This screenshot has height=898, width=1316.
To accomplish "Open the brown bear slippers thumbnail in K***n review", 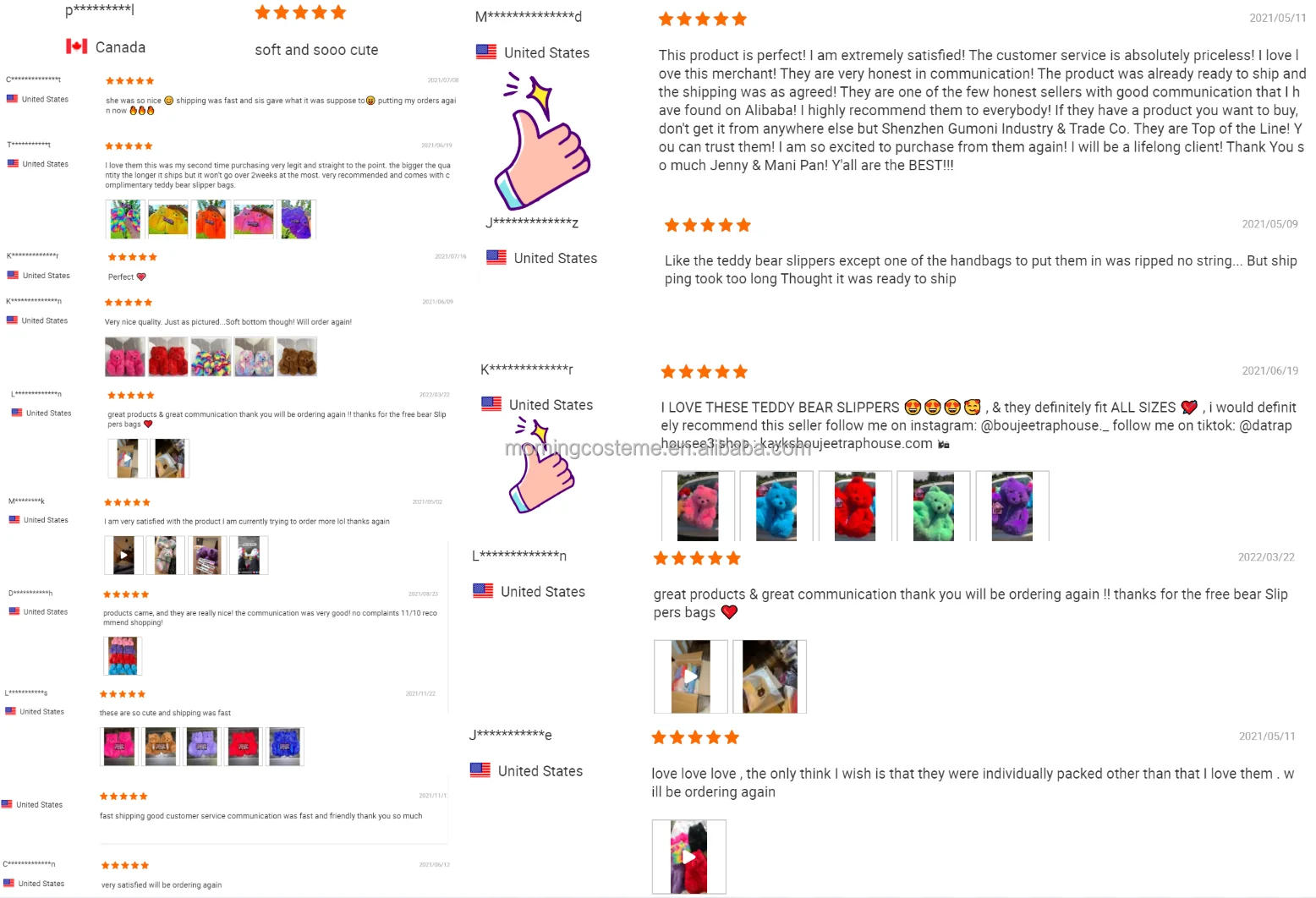I will tap(297, 356).
